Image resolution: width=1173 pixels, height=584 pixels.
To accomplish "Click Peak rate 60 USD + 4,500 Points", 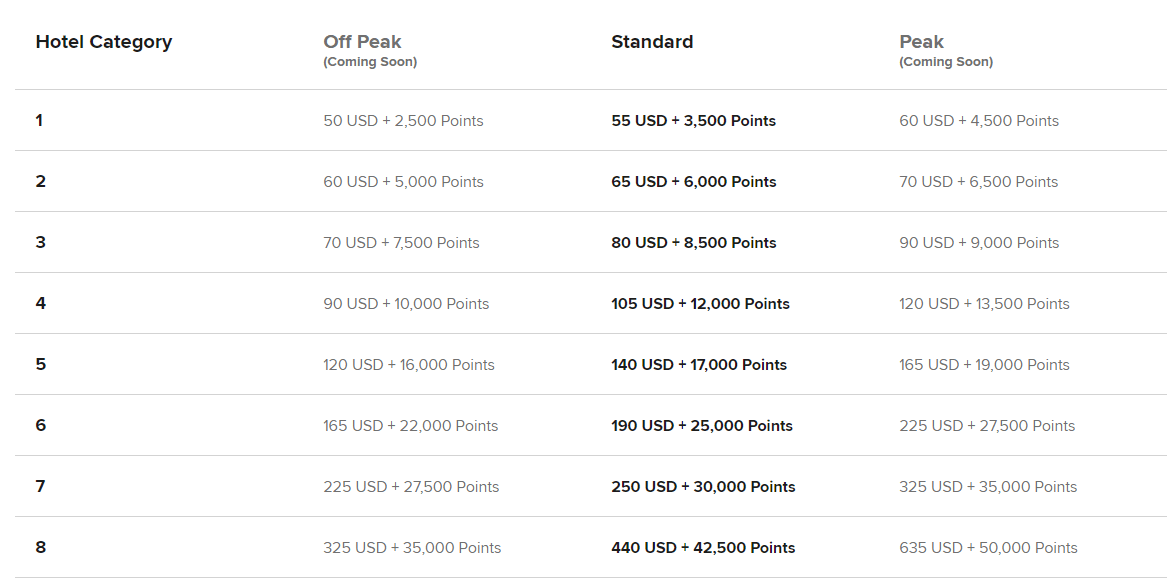I will 978,121.
